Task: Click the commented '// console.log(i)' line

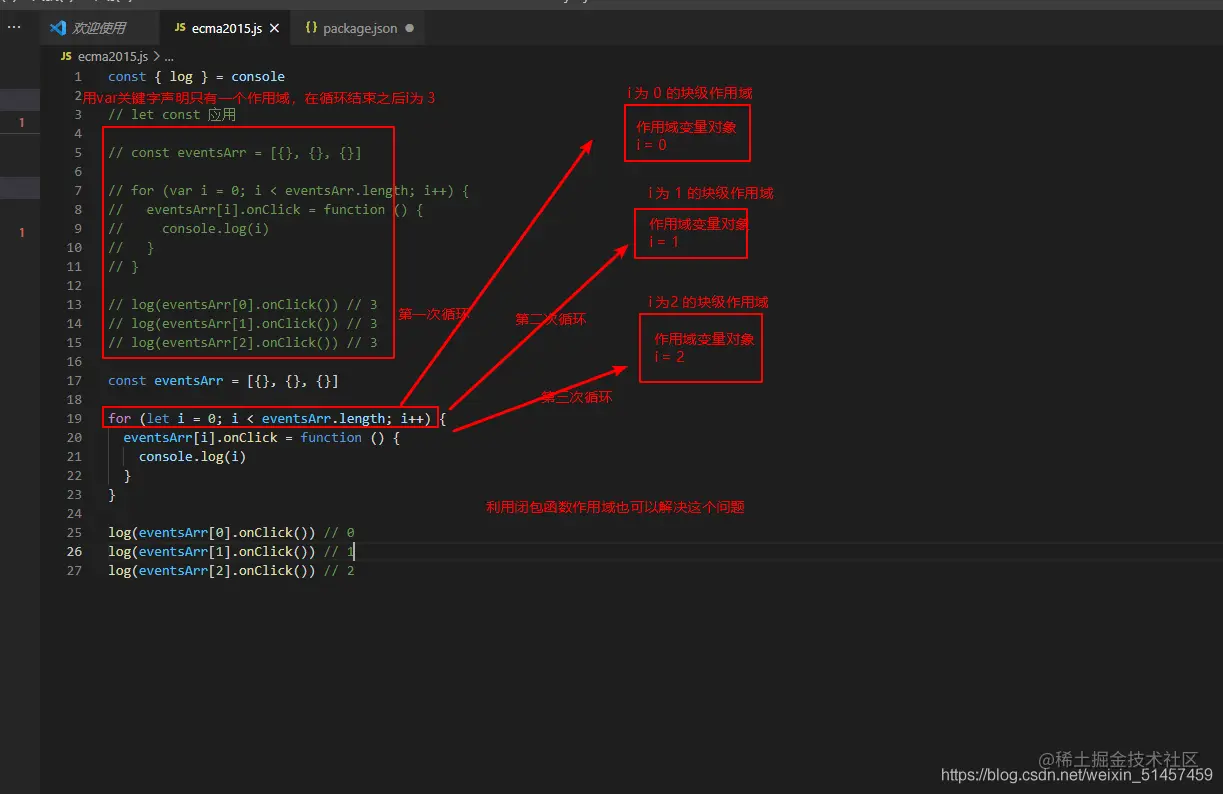Action: (x=189, y=229)
